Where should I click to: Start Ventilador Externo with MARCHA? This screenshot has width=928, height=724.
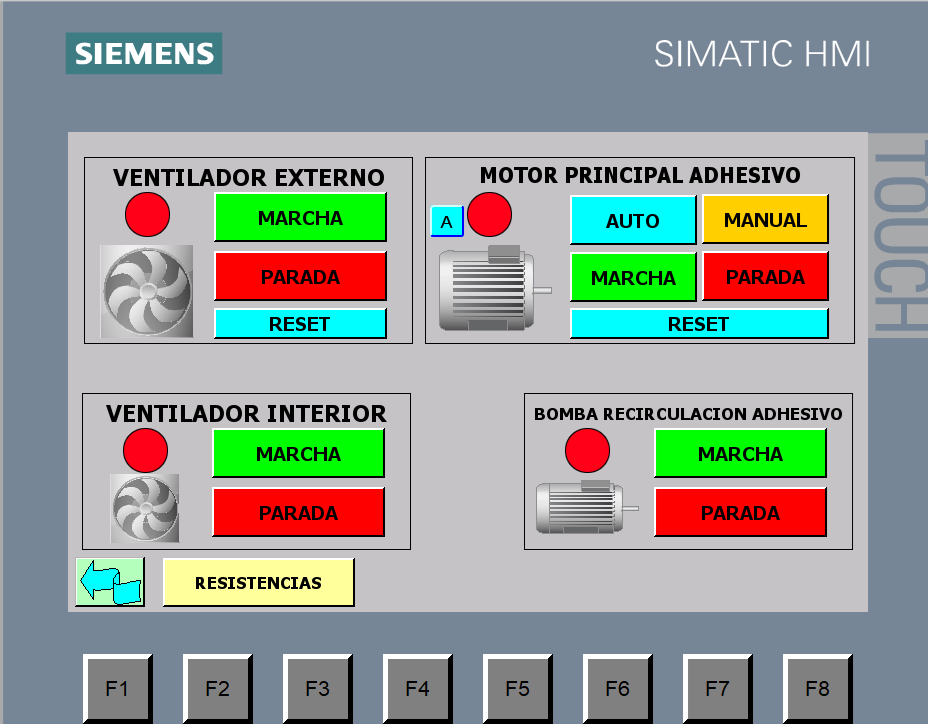(300, 217)
